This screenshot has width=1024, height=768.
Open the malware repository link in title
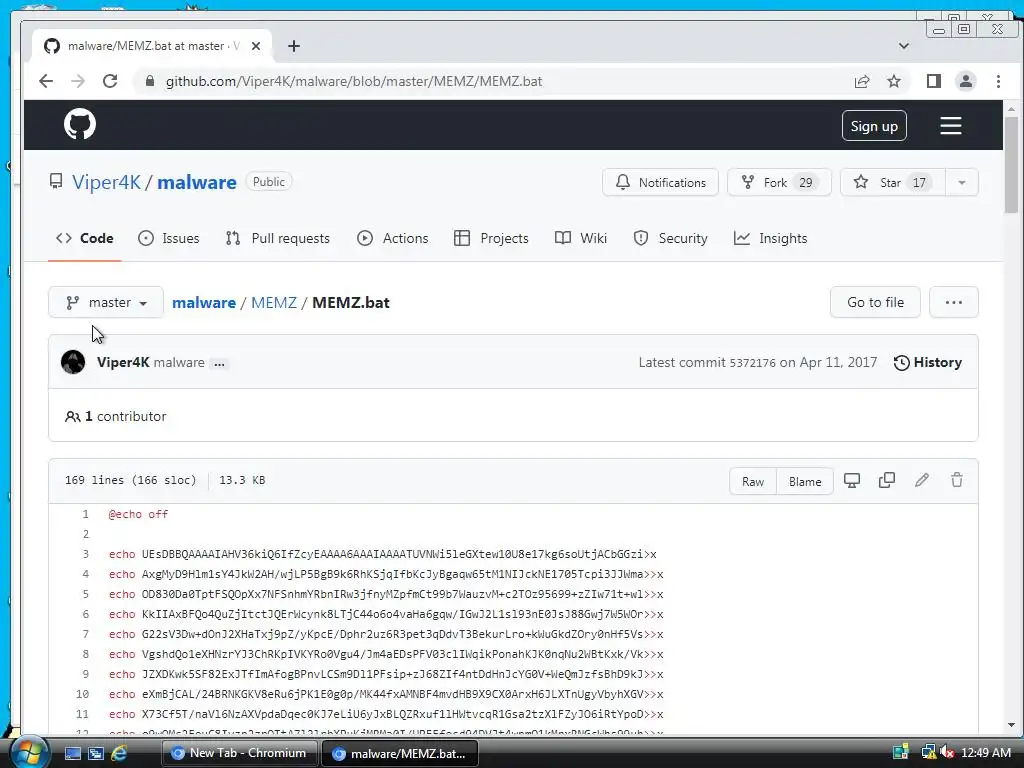pyautogui.click(x=197, y=182)
